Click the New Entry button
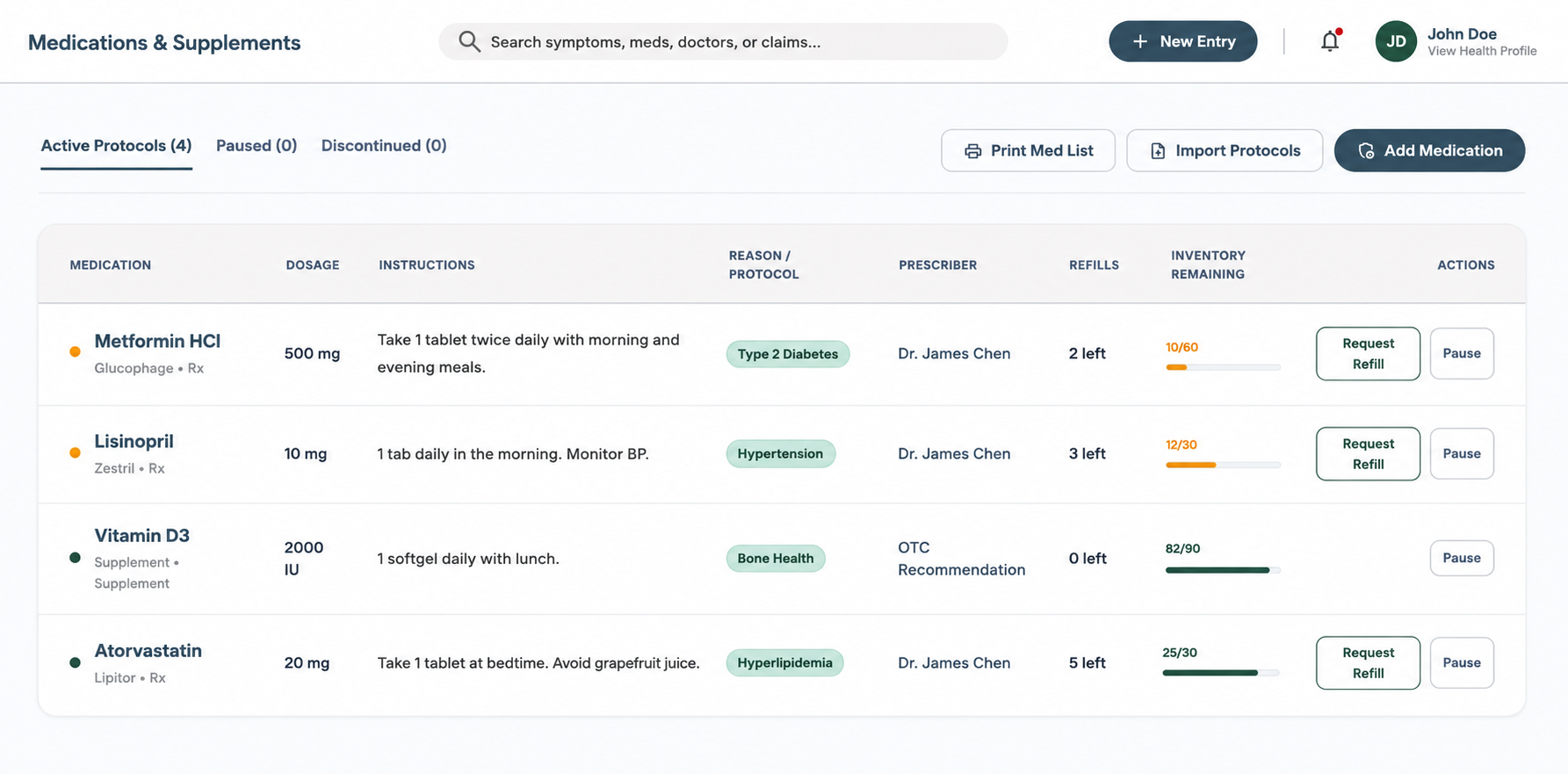 tap(1182, 41)
